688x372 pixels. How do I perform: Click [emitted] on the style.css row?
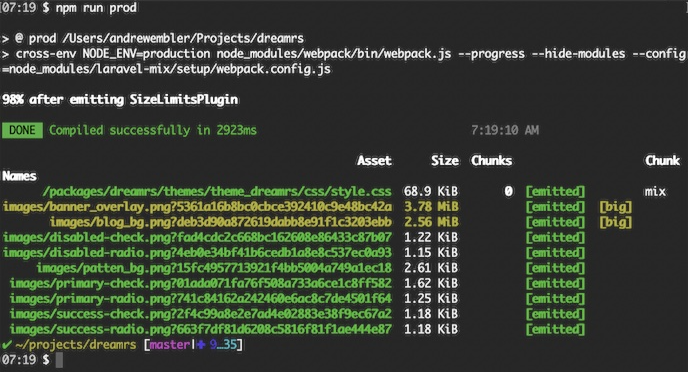[x=555, y=192]
